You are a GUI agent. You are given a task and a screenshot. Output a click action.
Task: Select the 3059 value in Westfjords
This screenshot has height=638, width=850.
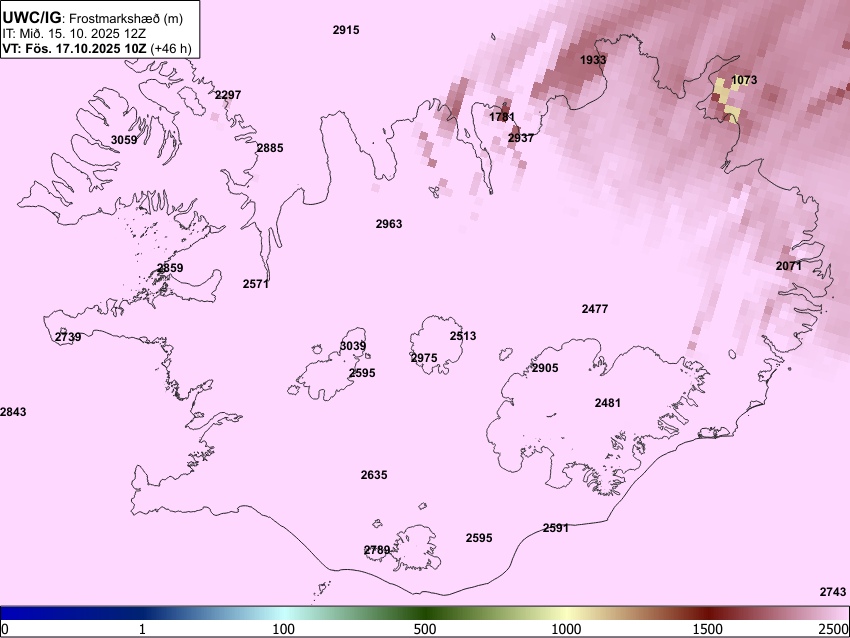[x=124, y=140]
